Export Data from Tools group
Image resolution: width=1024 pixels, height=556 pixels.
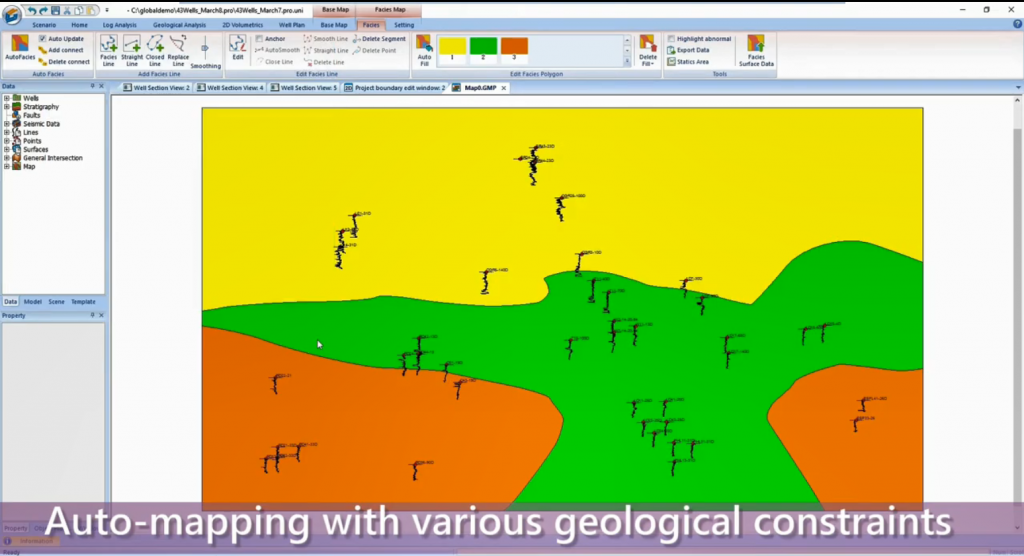coord(688,50)
